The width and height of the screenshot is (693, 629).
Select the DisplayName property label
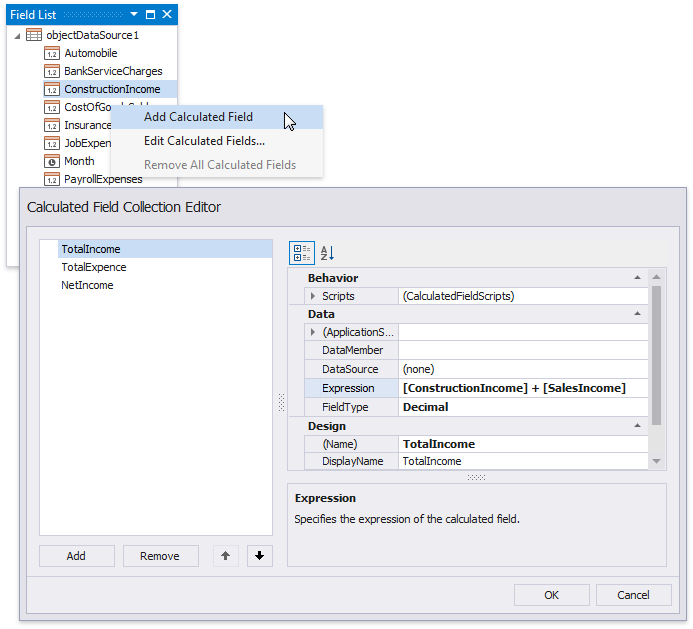click(x=352, y=461)
